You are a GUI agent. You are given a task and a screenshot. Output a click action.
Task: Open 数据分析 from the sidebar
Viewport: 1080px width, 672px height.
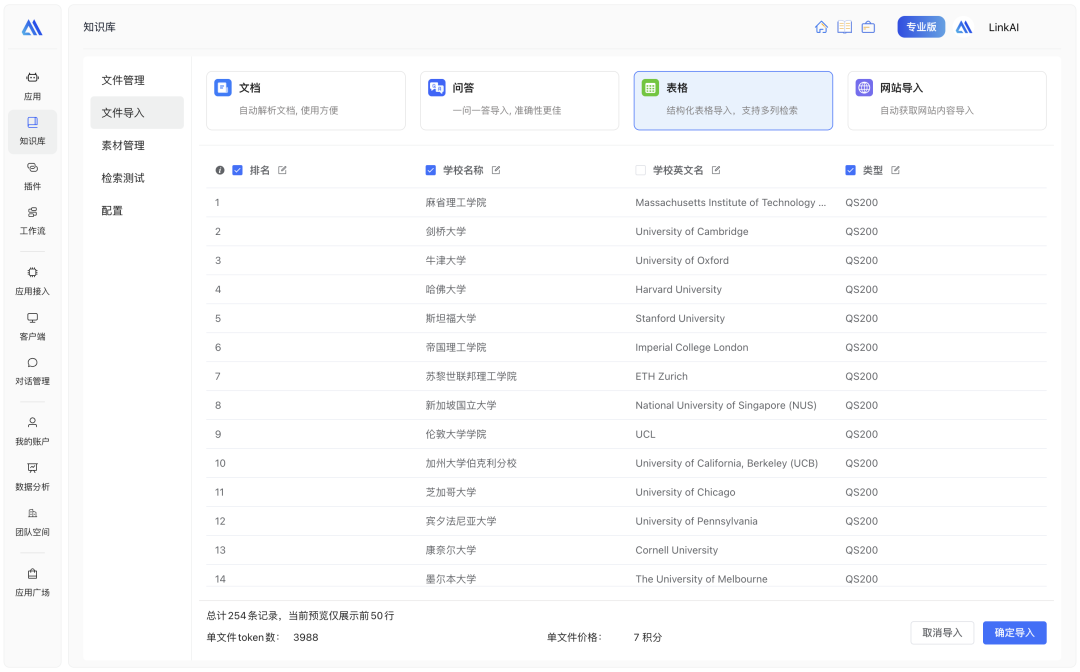click(x=32, y=479)
